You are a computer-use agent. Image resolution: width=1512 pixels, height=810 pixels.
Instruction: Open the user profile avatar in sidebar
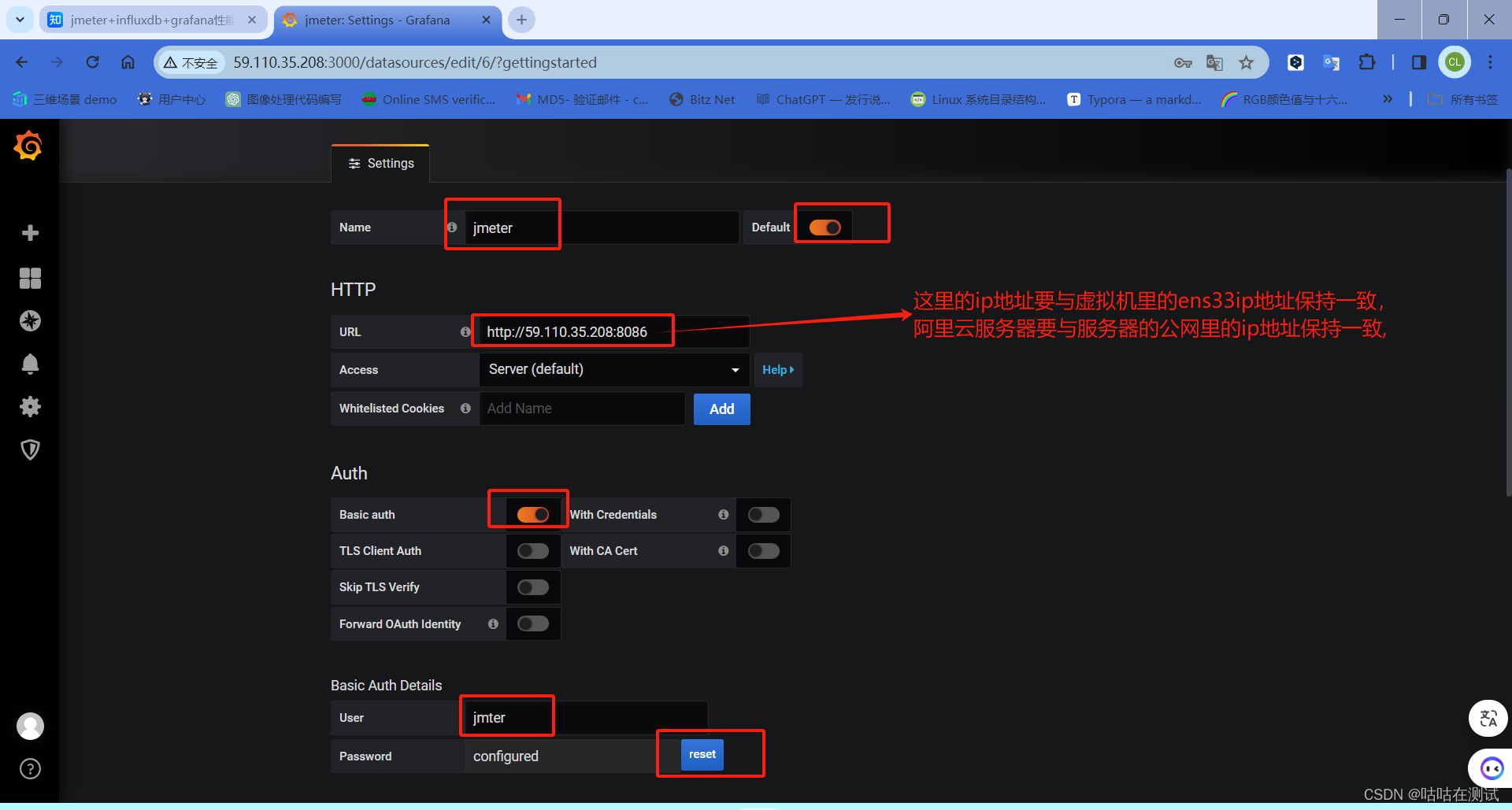tap(30, 726)
